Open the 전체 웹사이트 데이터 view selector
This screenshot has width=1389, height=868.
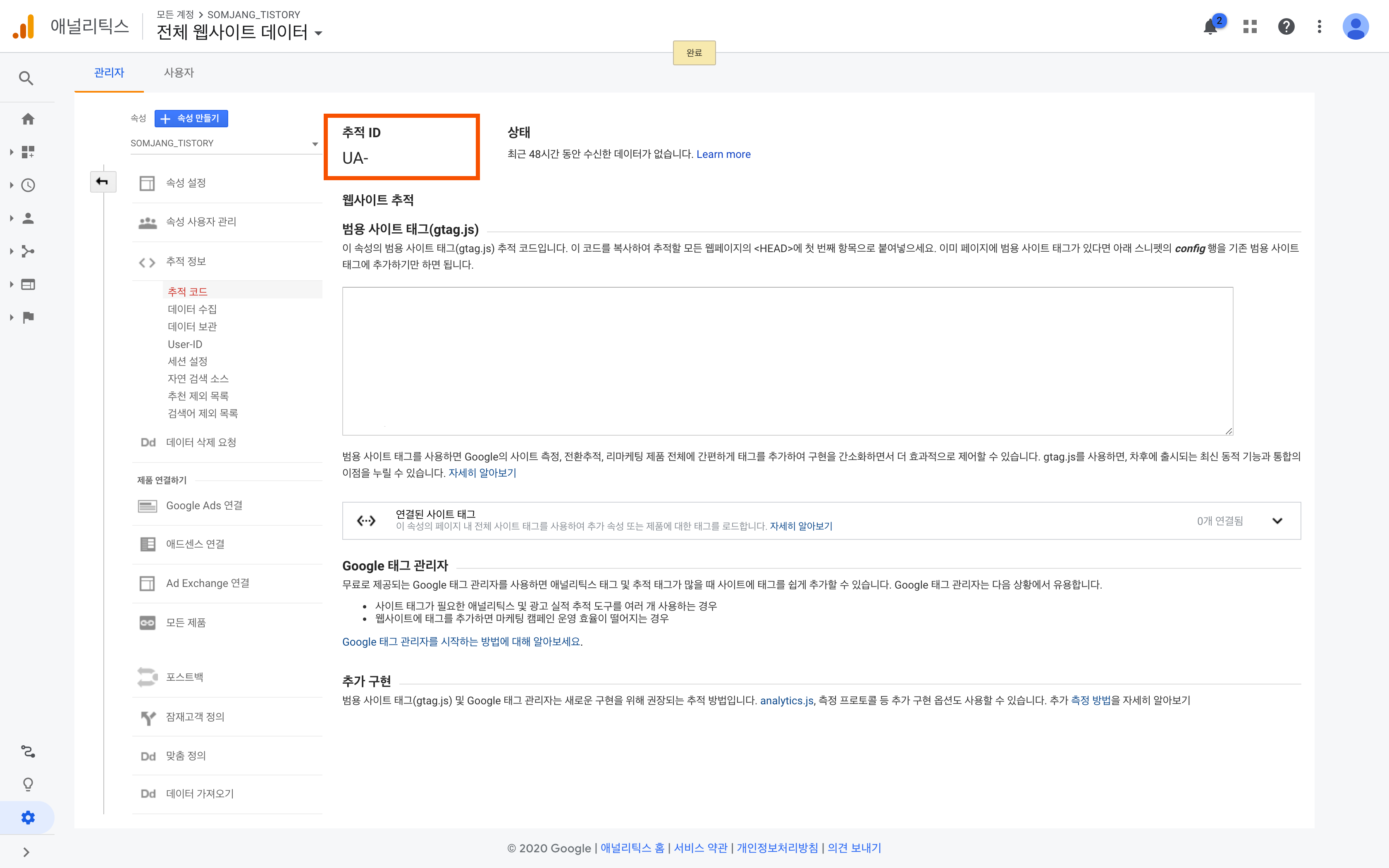239,32
